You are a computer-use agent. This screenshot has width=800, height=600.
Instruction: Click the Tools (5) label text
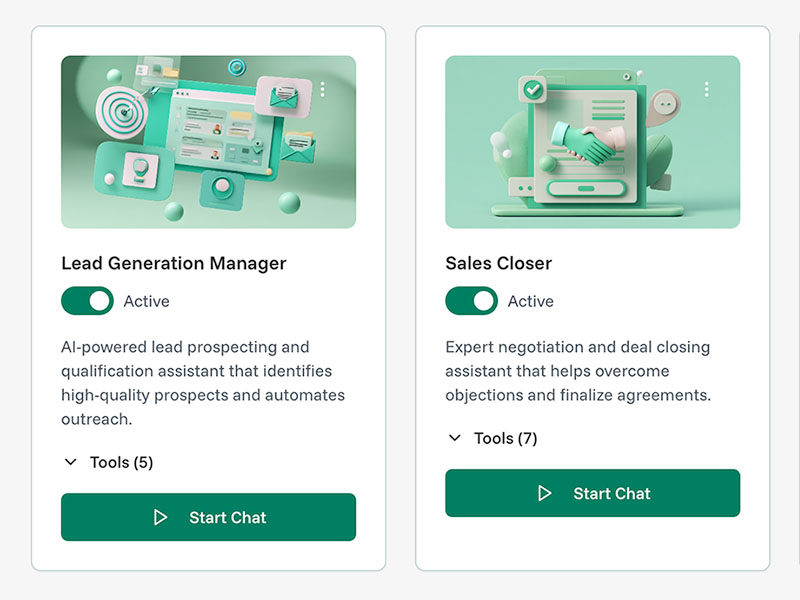(x=121, y=462)
